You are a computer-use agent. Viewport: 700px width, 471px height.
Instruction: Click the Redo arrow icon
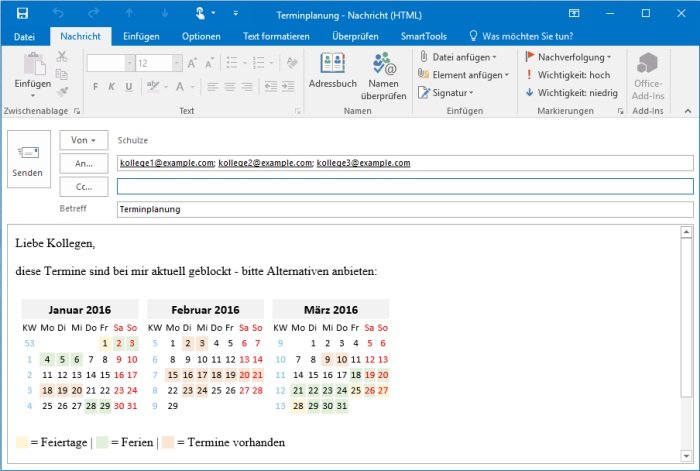click(93, 13)
